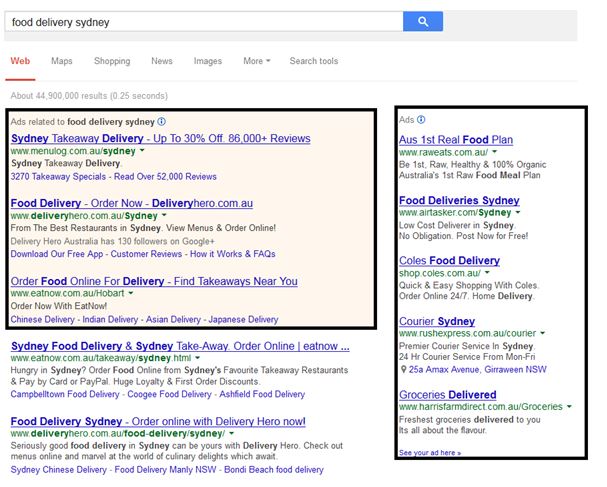Open 'Food Delivery - Order Now - Deliveryhero.com.au' ad
The image size is (607, 487).
coord(132,203)
